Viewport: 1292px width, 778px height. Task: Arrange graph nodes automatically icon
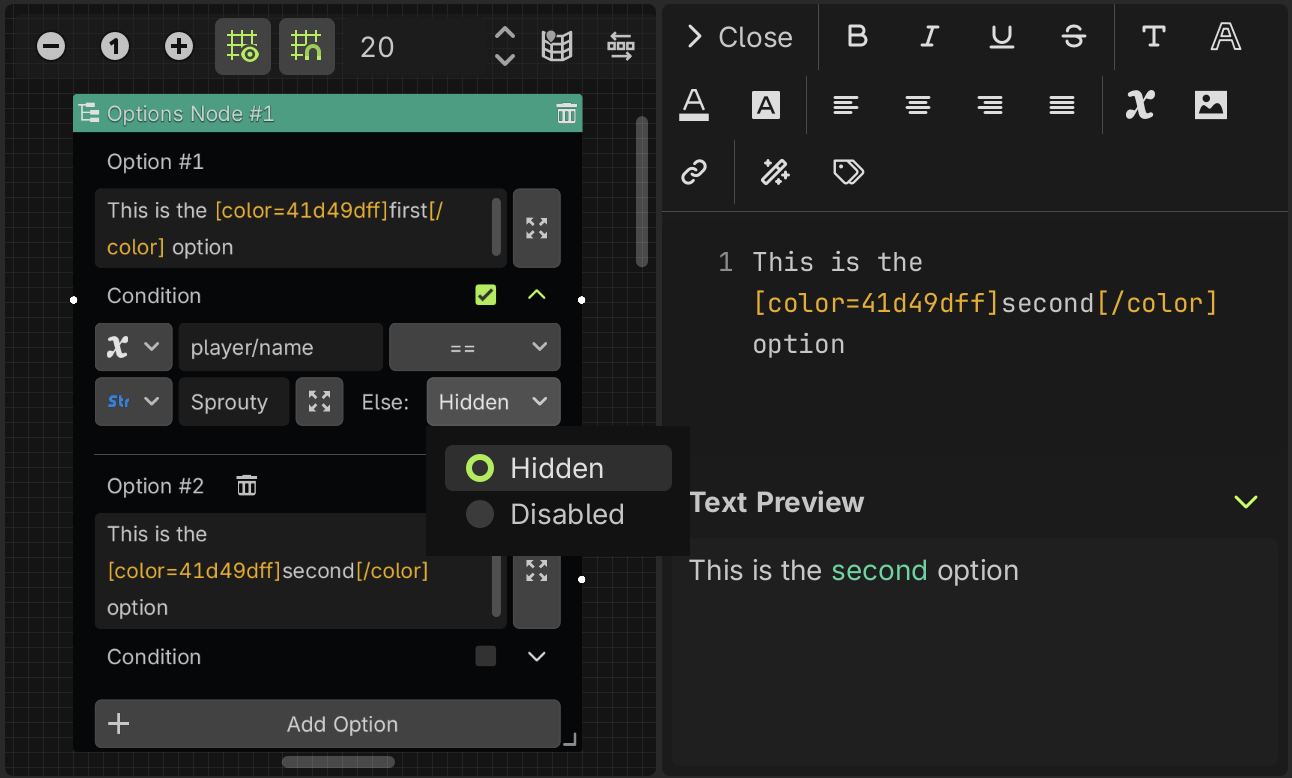coord(621,47)
